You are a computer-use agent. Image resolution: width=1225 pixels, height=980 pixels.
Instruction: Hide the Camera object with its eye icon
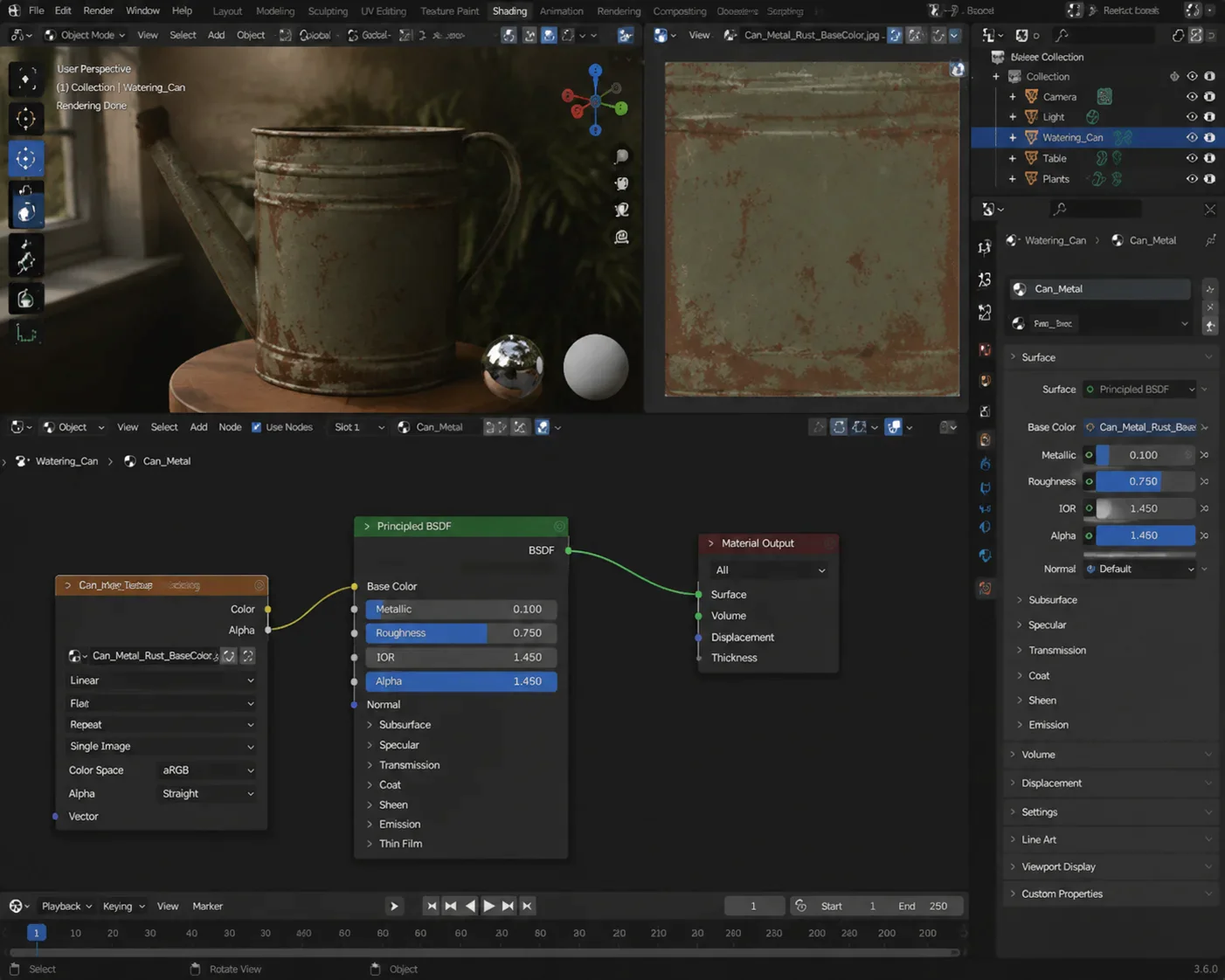click(1192, 97)
